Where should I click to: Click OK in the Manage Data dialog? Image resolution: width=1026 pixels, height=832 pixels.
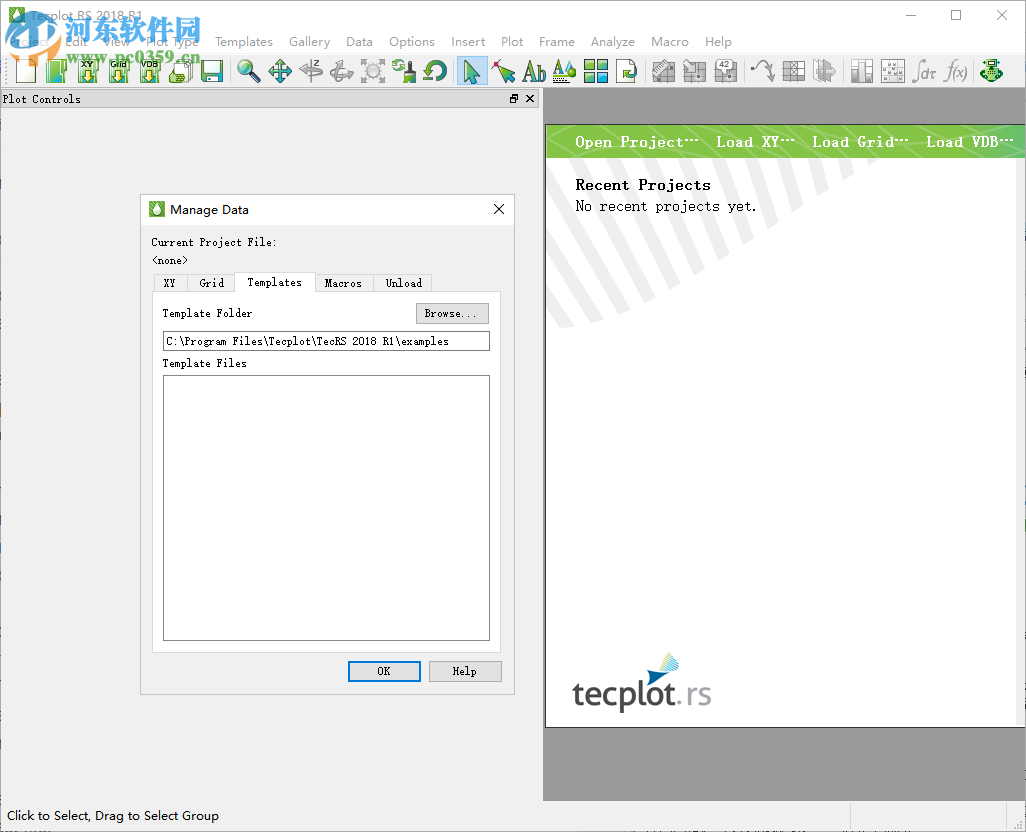[x=384, y=671]
